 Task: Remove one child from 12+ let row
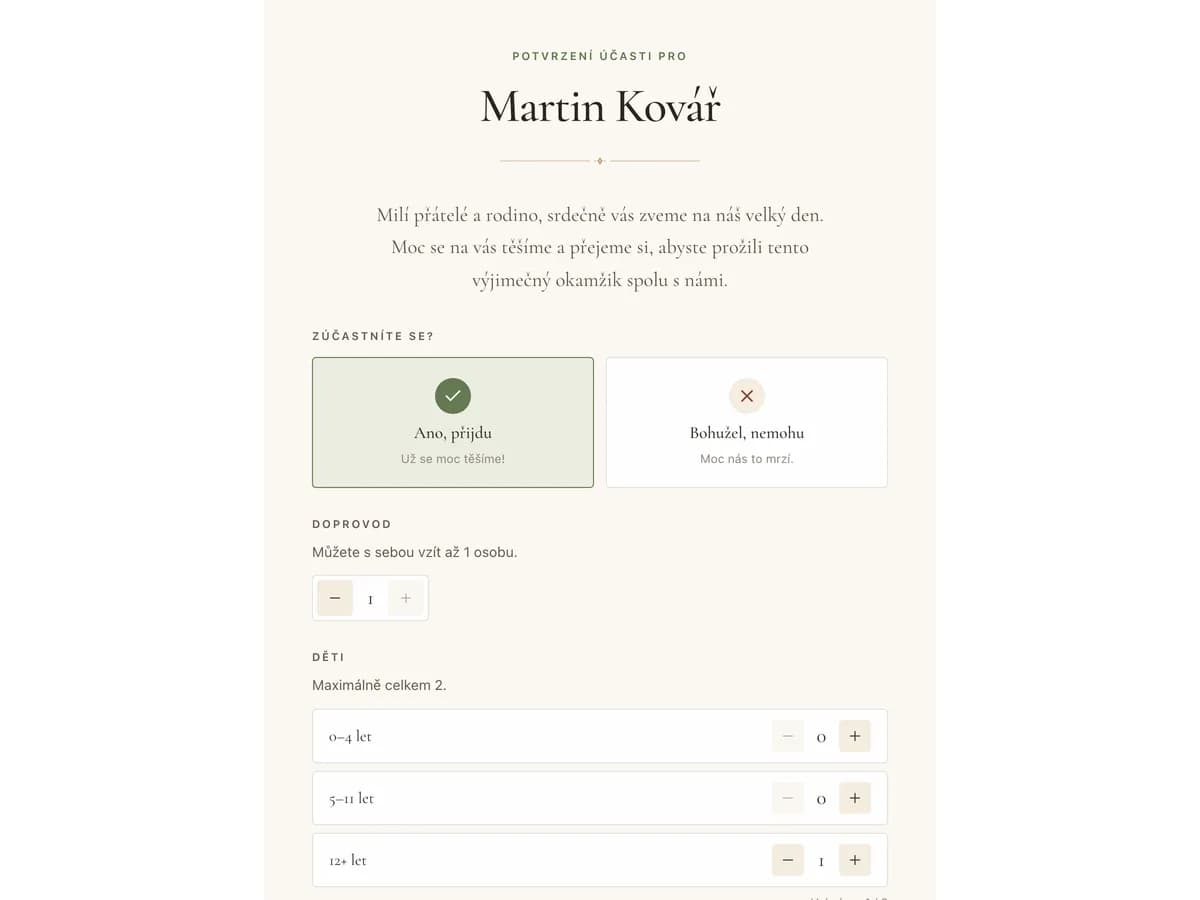click(x=788, y=860)
